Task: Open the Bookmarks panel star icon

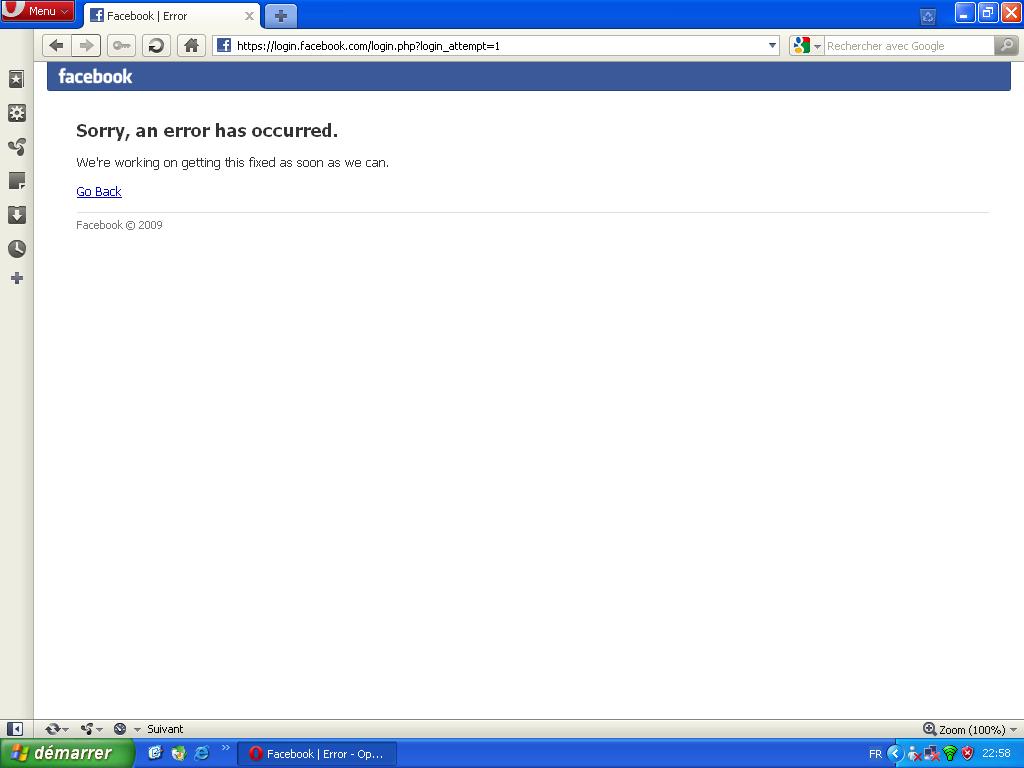Action: pyautogui.click(x=17, y=80)
